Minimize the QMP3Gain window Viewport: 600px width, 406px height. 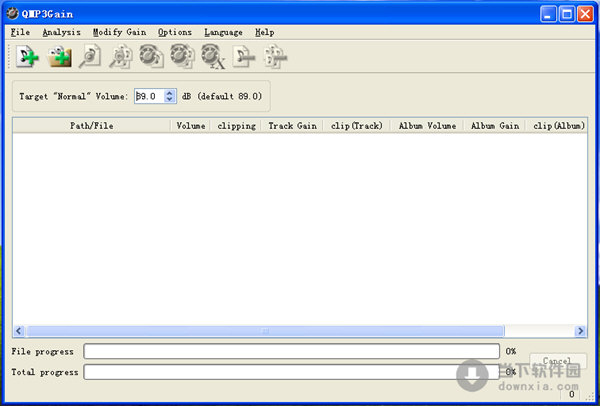click(548, 14)
